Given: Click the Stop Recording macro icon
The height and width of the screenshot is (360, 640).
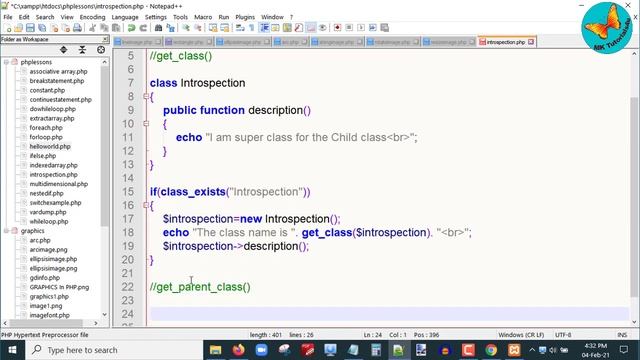Looking at the screenshot, I should tap(349, 28).
